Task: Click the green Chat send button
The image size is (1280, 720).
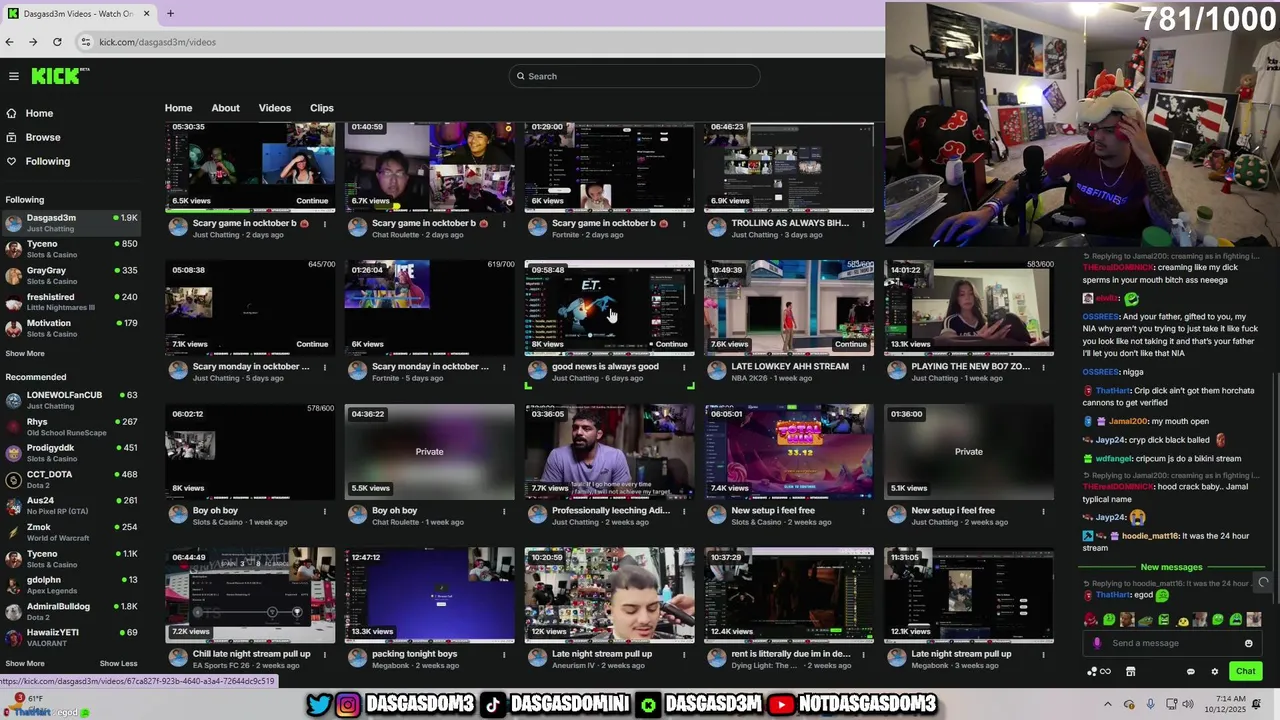Action: pyautogui.click(x=1245, y=671)
